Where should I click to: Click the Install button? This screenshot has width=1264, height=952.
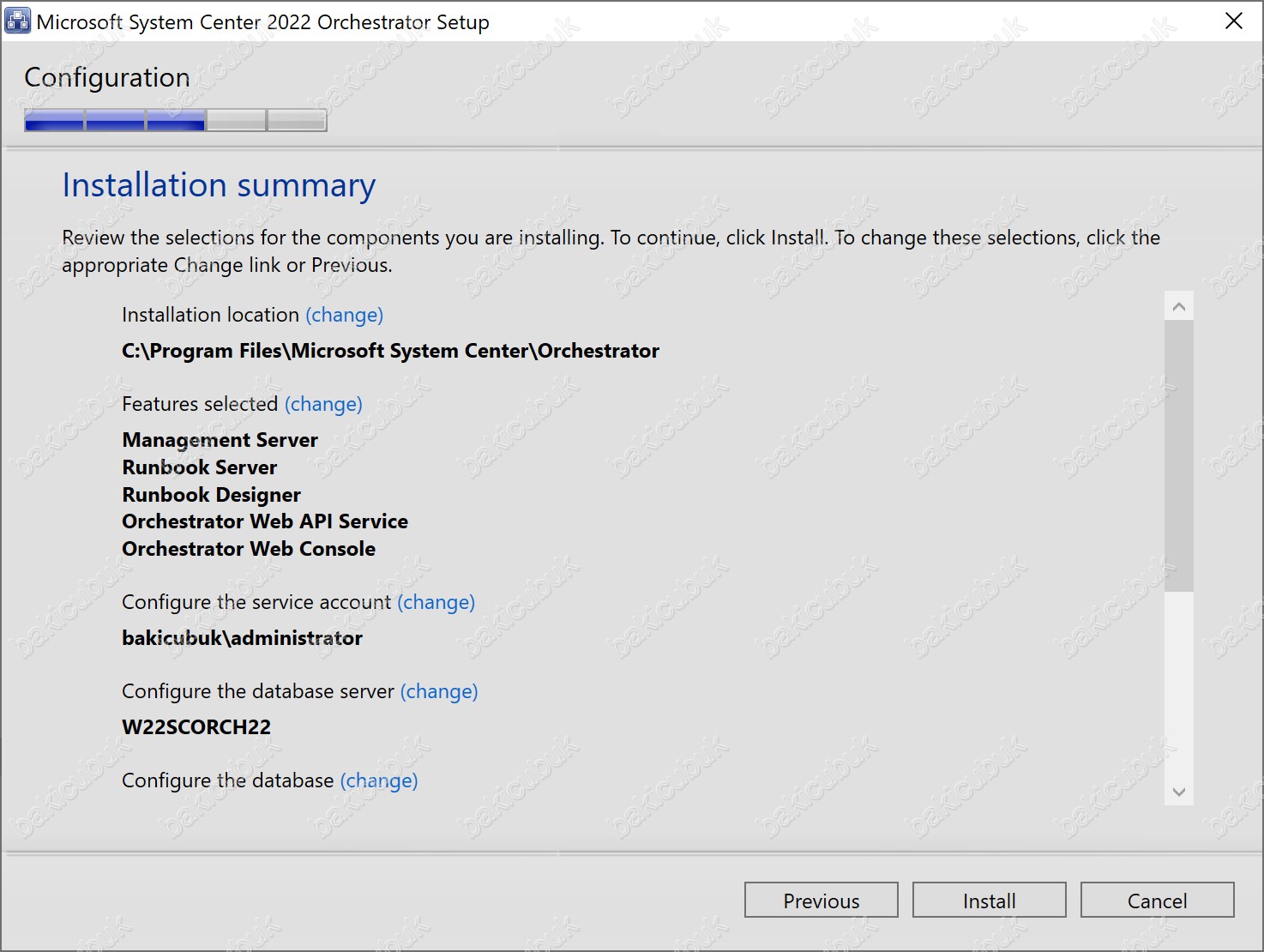[989, 901]
